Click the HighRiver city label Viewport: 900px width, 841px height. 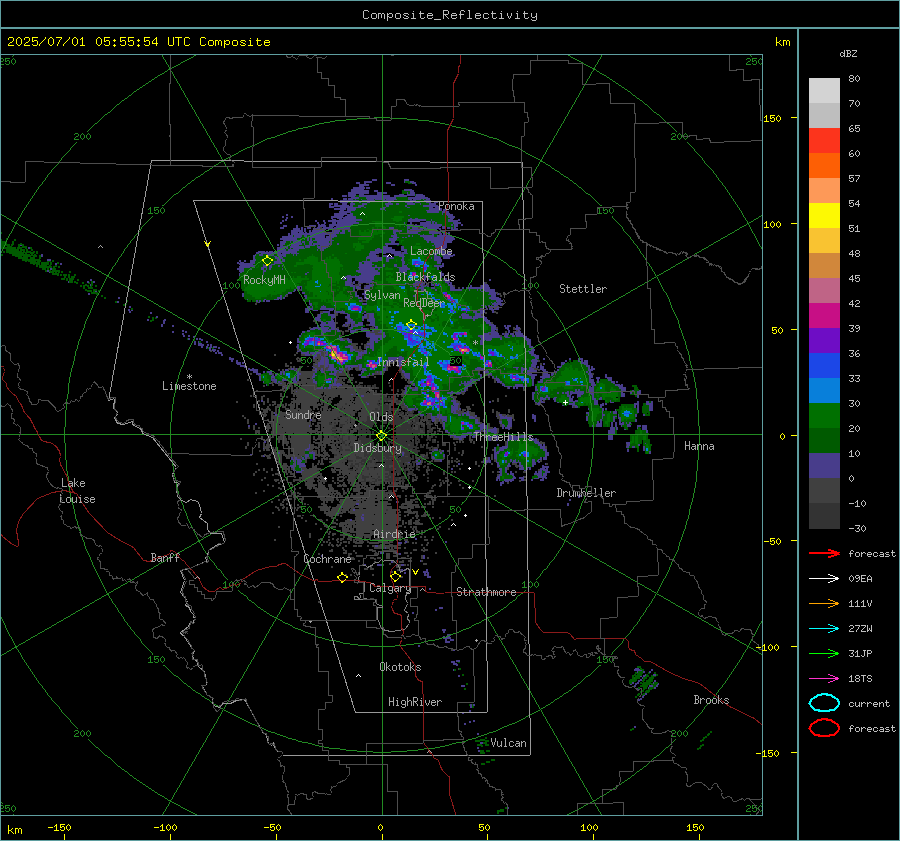point(415,702)
